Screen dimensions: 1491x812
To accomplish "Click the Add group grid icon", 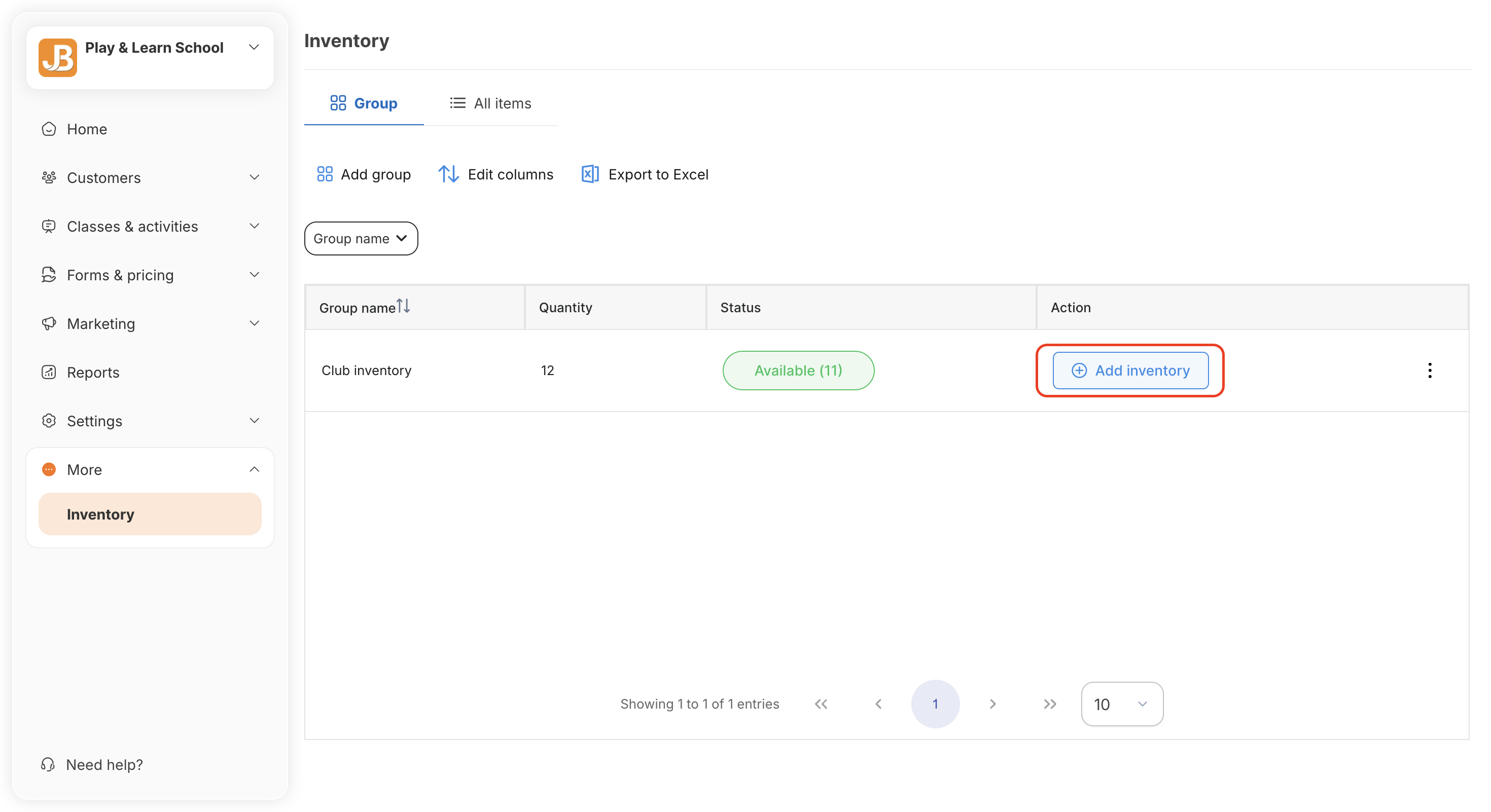I will coord(325,174).
